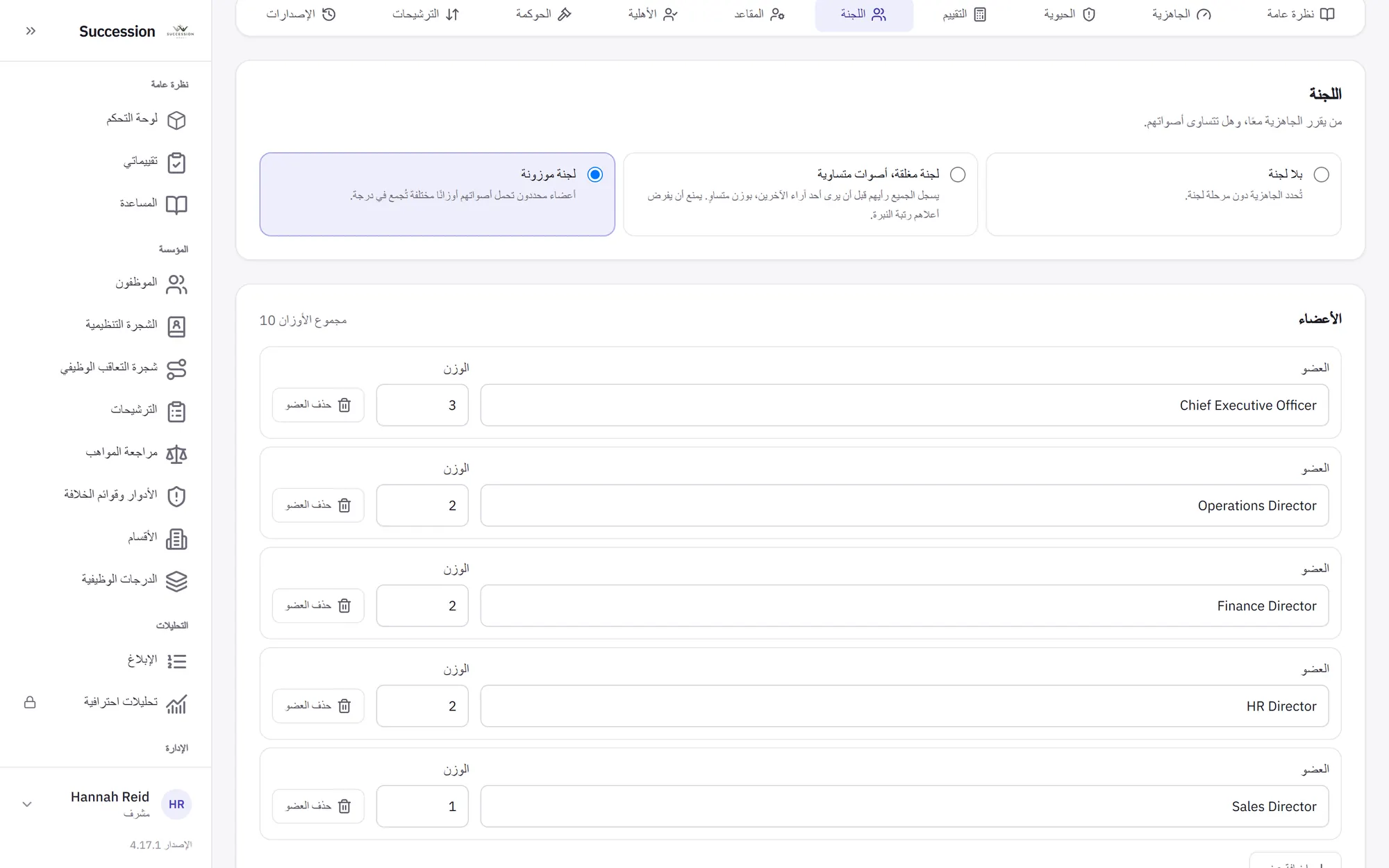Click Succession logo title

click(117, 31)
